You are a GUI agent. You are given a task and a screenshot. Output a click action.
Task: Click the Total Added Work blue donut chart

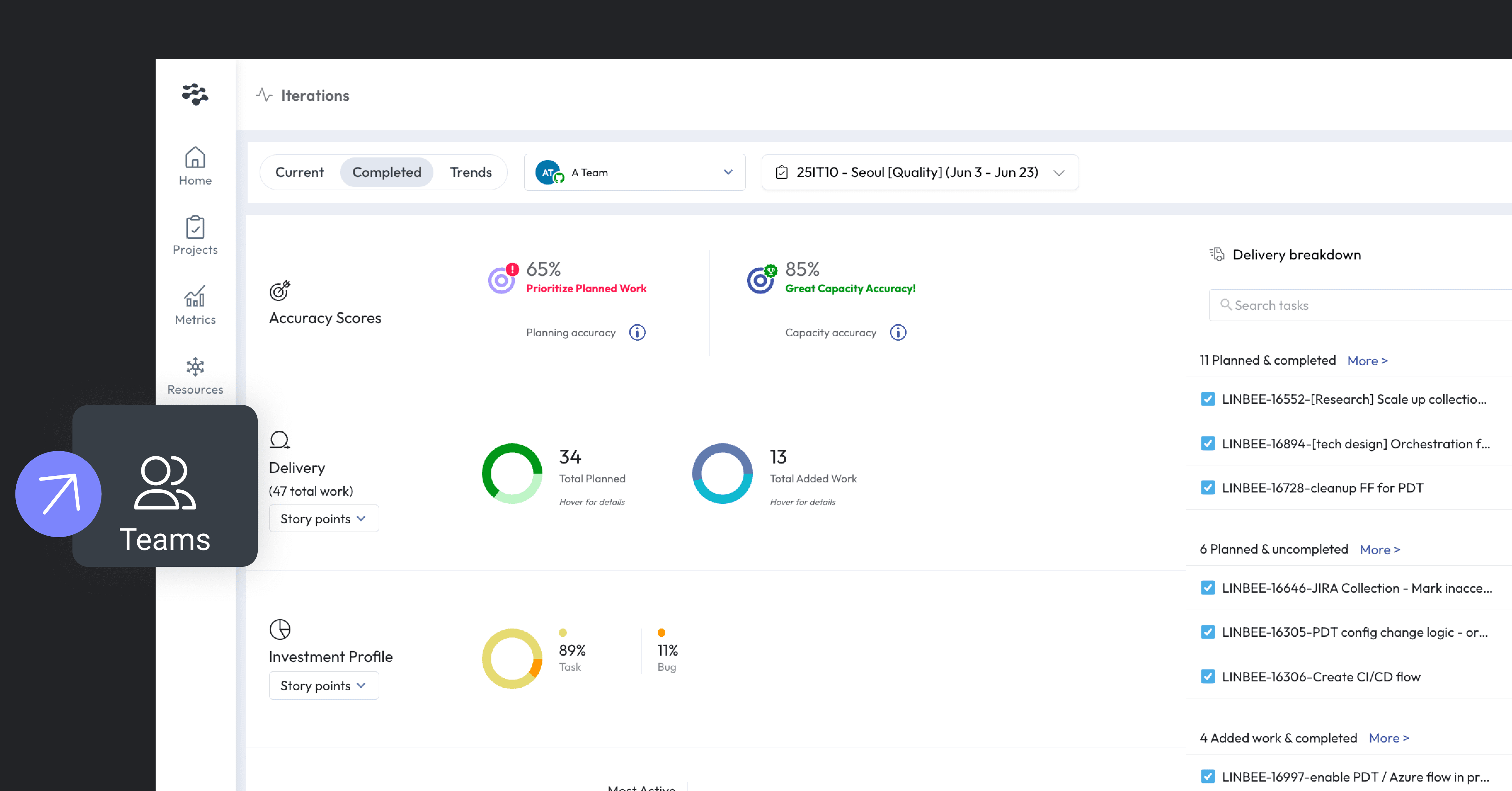722,474
